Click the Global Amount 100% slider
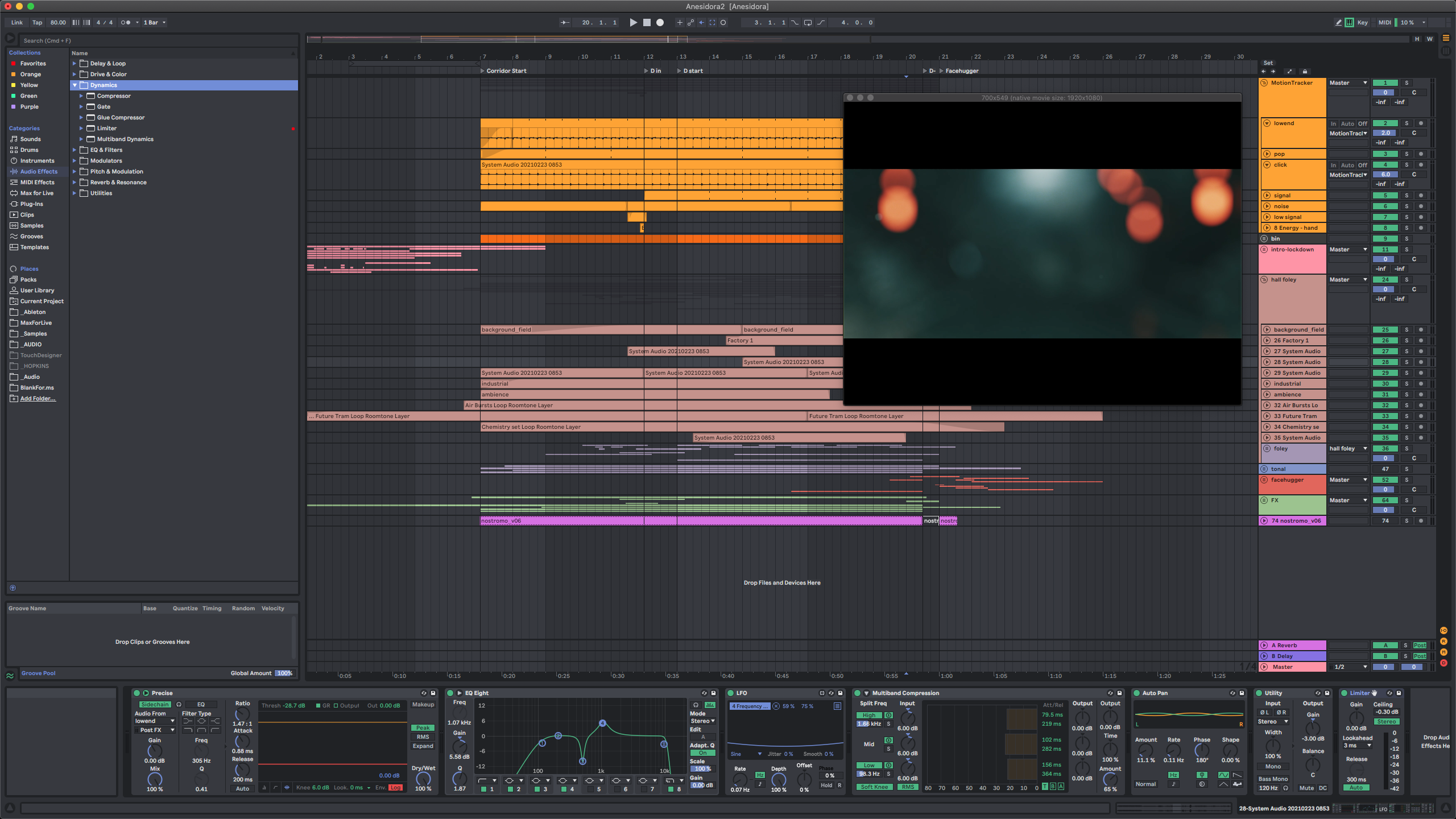 pyautogui.click(x=284, y=673)
